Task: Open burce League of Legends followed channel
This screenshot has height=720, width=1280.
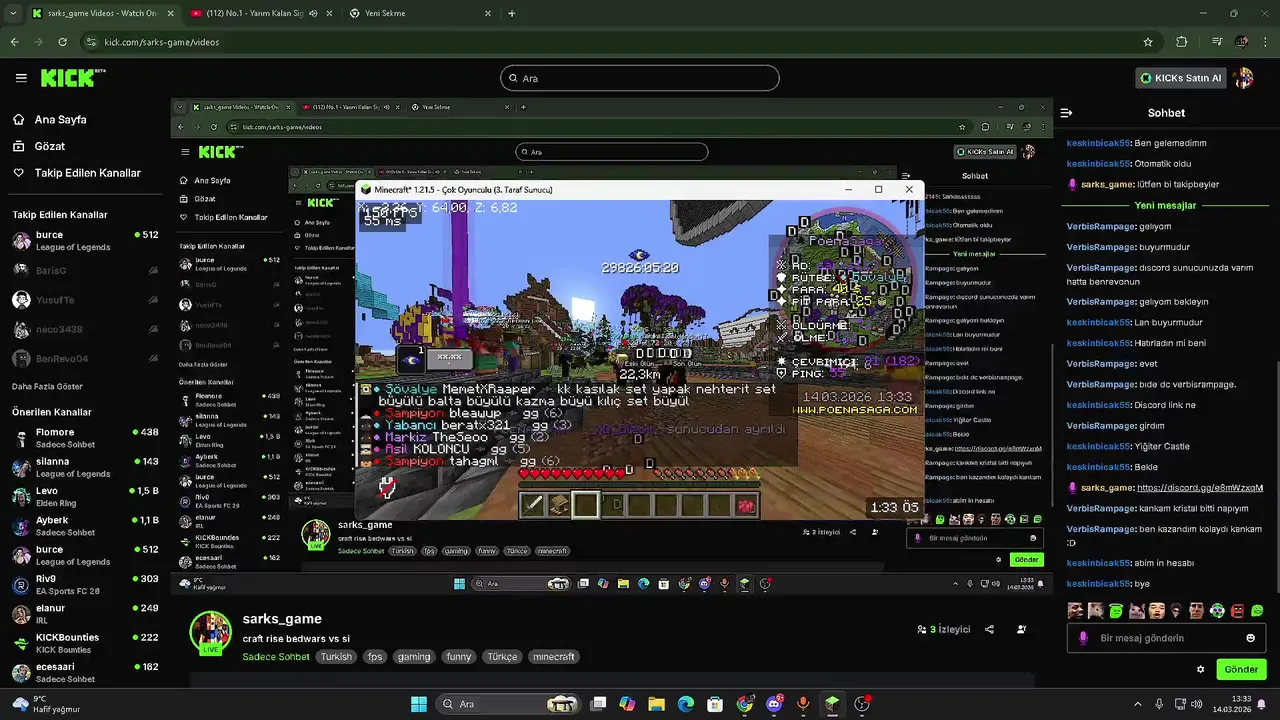Action: coord(85,240)
